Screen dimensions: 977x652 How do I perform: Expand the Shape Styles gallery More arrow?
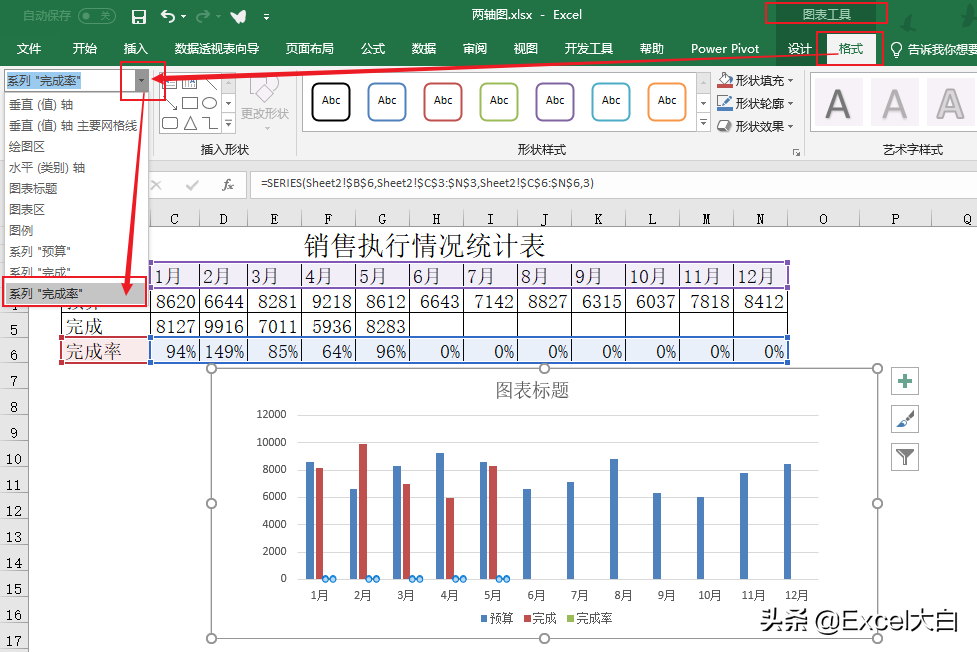[x=703, y=123]
